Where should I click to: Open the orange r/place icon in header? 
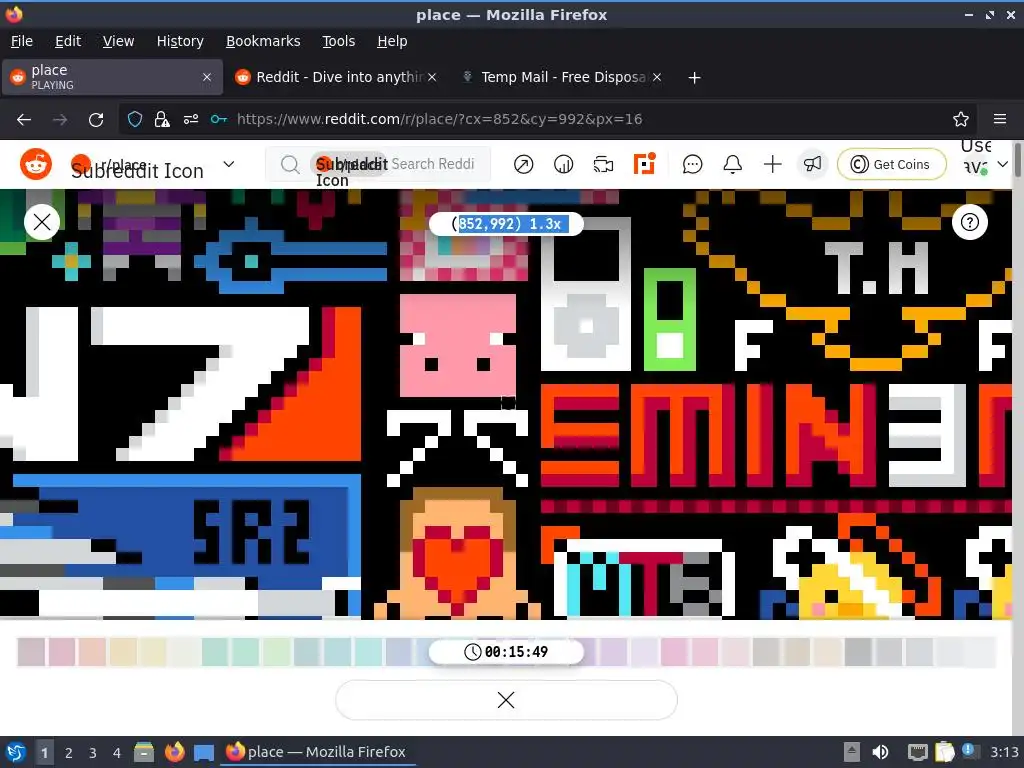pos(644,164)
